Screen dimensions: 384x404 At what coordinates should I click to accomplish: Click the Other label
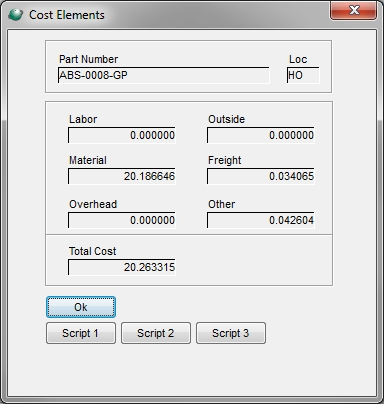click(x=222, y=204)
